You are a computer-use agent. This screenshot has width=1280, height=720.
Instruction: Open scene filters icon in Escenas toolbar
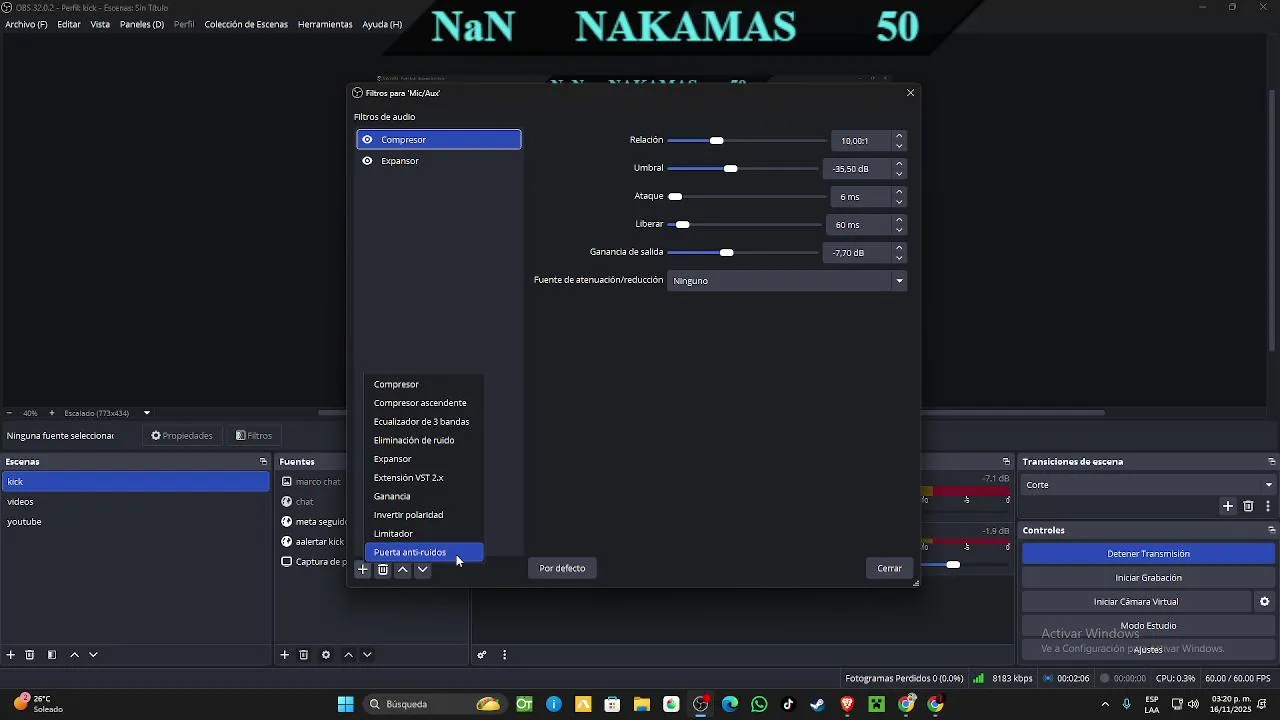tap(52, 655)
